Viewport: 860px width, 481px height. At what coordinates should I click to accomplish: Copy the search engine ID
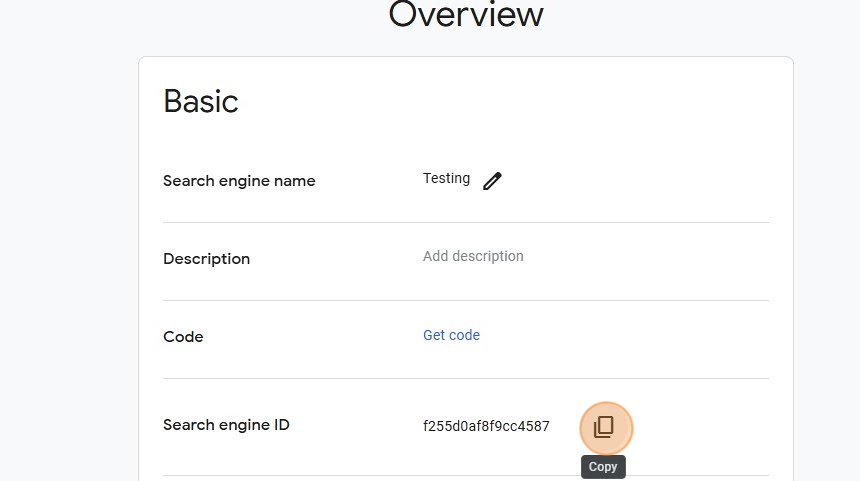click(603, 427)
